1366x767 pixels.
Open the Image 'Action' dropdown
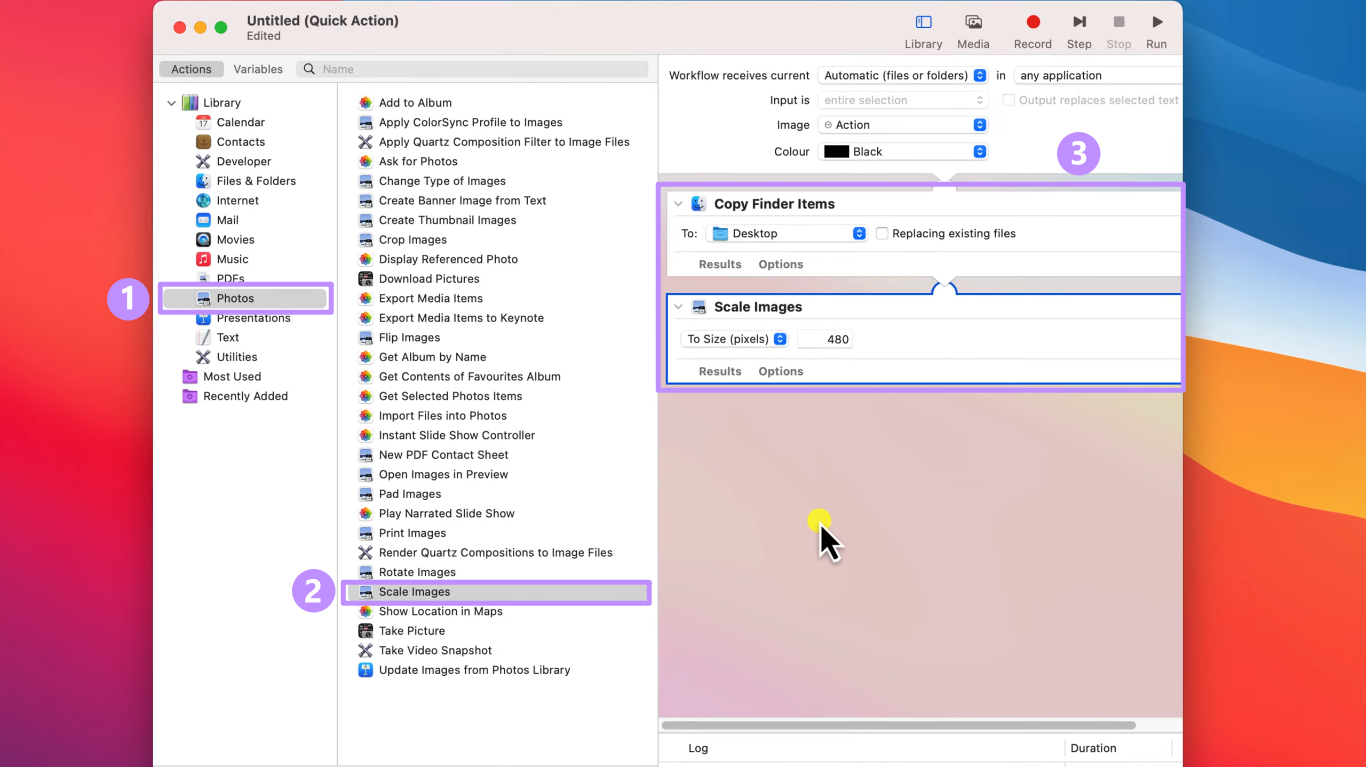(903, 125)
